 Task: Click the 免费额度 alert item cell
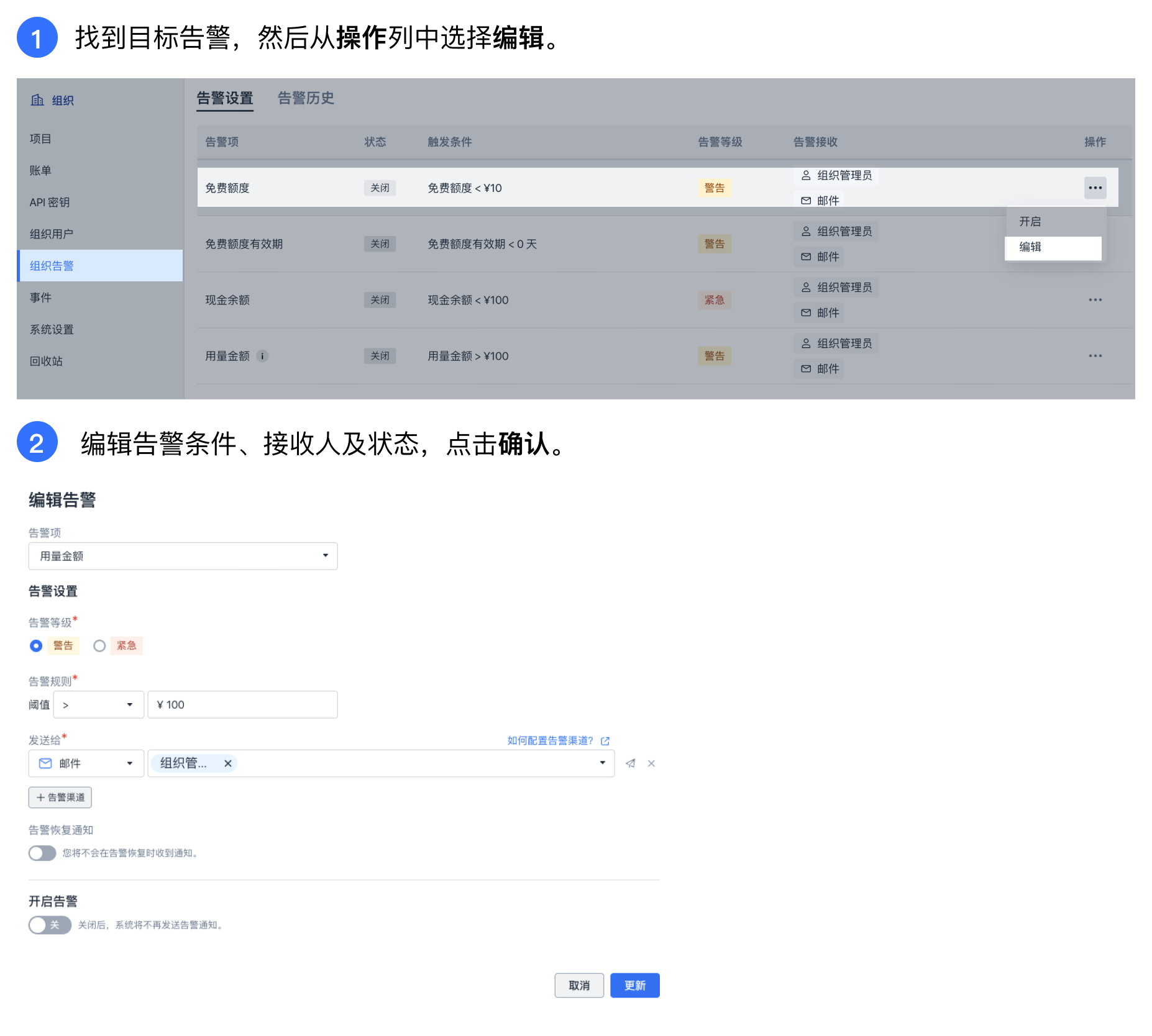[227, 188]
